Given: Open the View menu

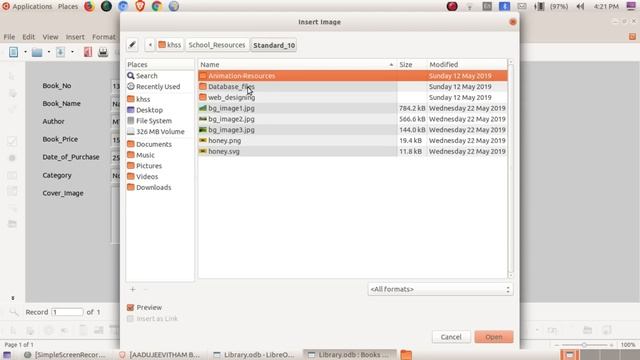Looking at the screenshot, I should (x=50, y=37).
